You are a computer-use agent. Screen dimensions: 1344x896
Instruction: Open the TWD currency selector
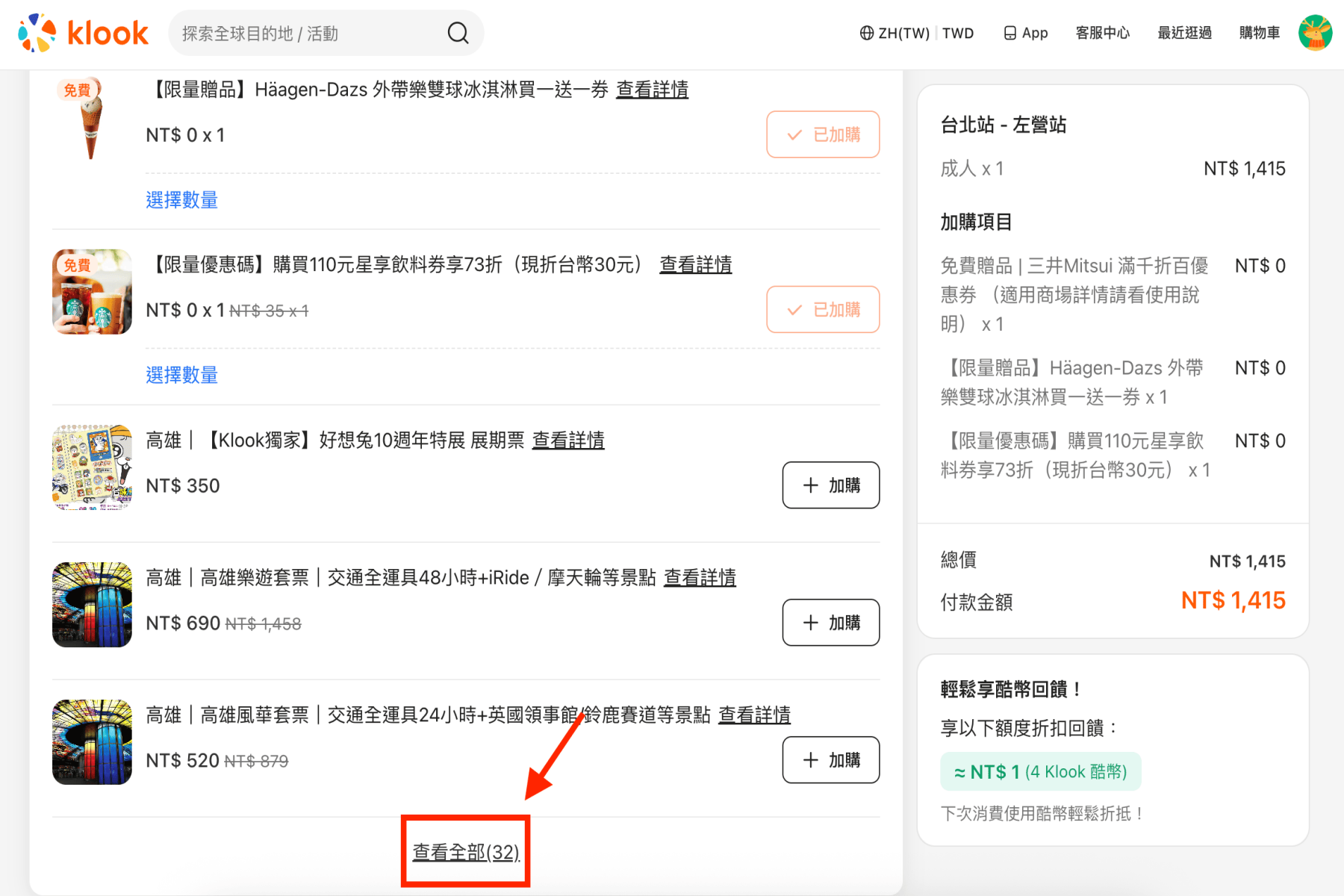(x=958, y=33)
